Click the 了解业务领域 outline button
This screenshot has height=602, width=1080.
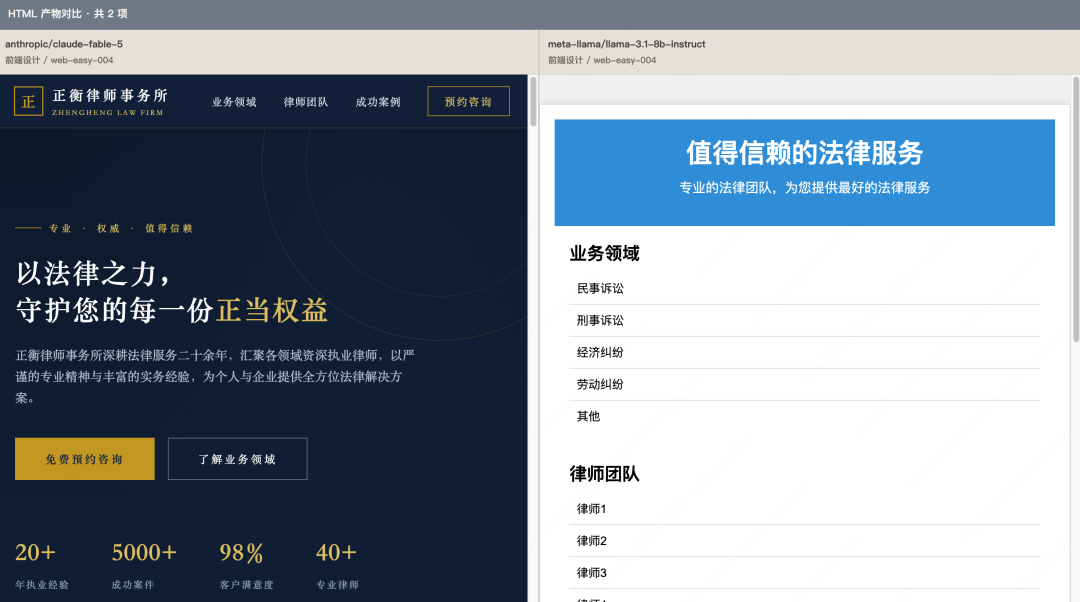click(238, 459)
